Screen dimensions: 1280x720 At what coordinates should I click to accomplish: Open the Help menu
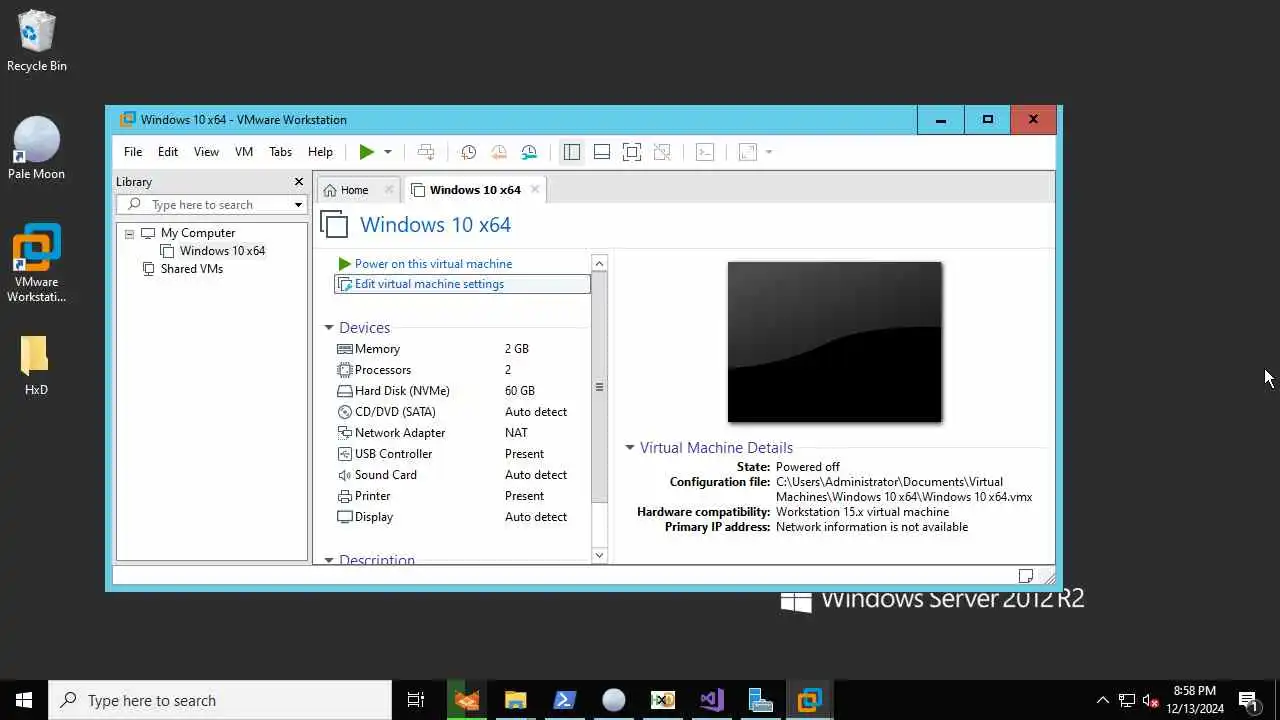pos(320,152)
